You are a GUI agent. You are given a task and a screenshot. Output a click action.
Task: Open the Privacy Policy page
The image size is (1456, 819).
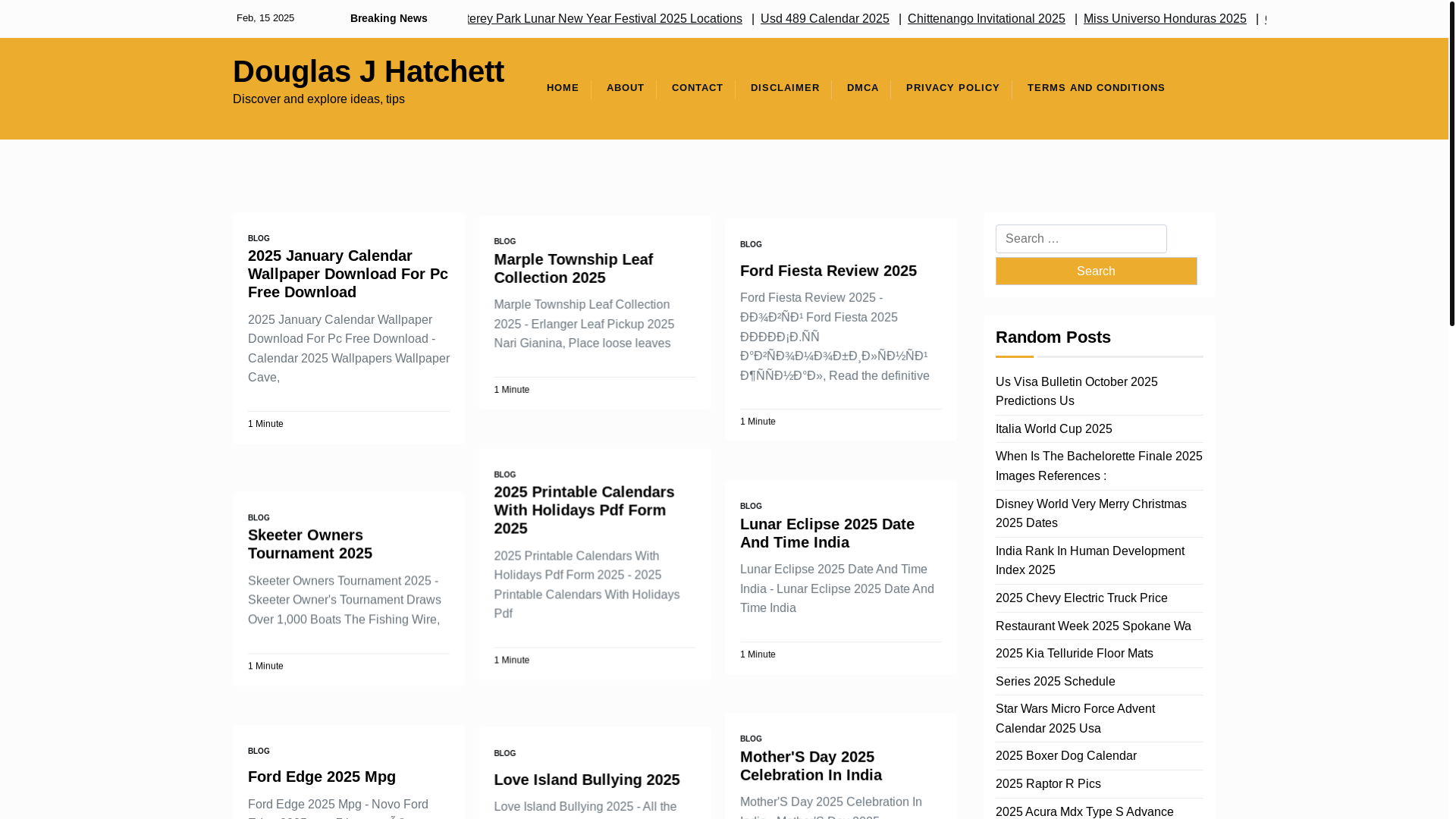(952, 88)
